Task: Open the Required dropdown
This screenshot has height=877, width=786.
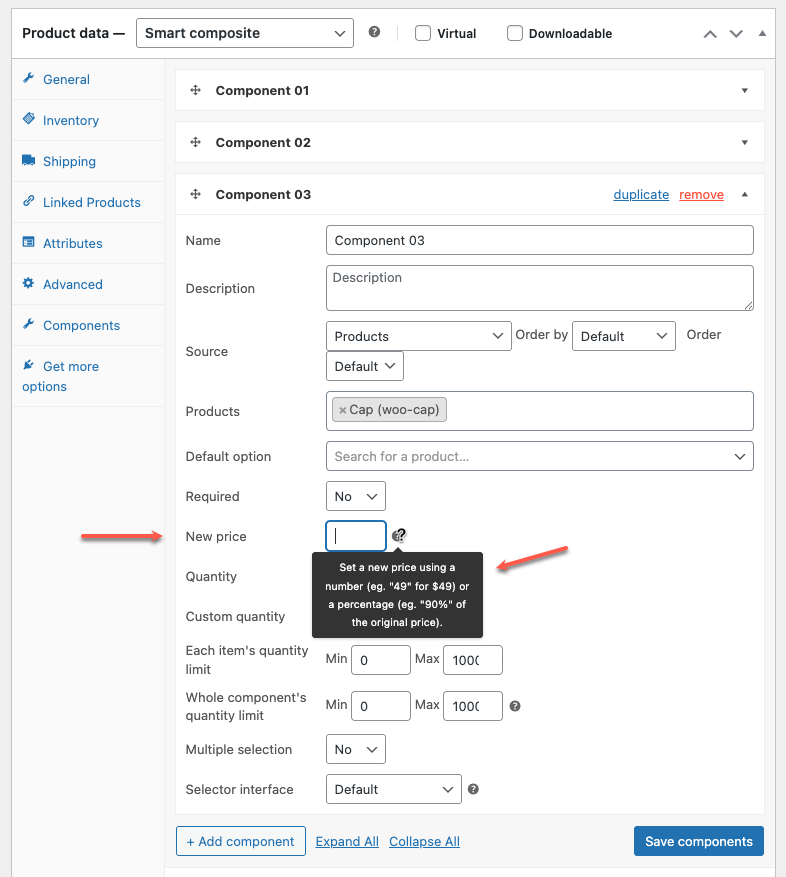Action: [x=355, y=496]
